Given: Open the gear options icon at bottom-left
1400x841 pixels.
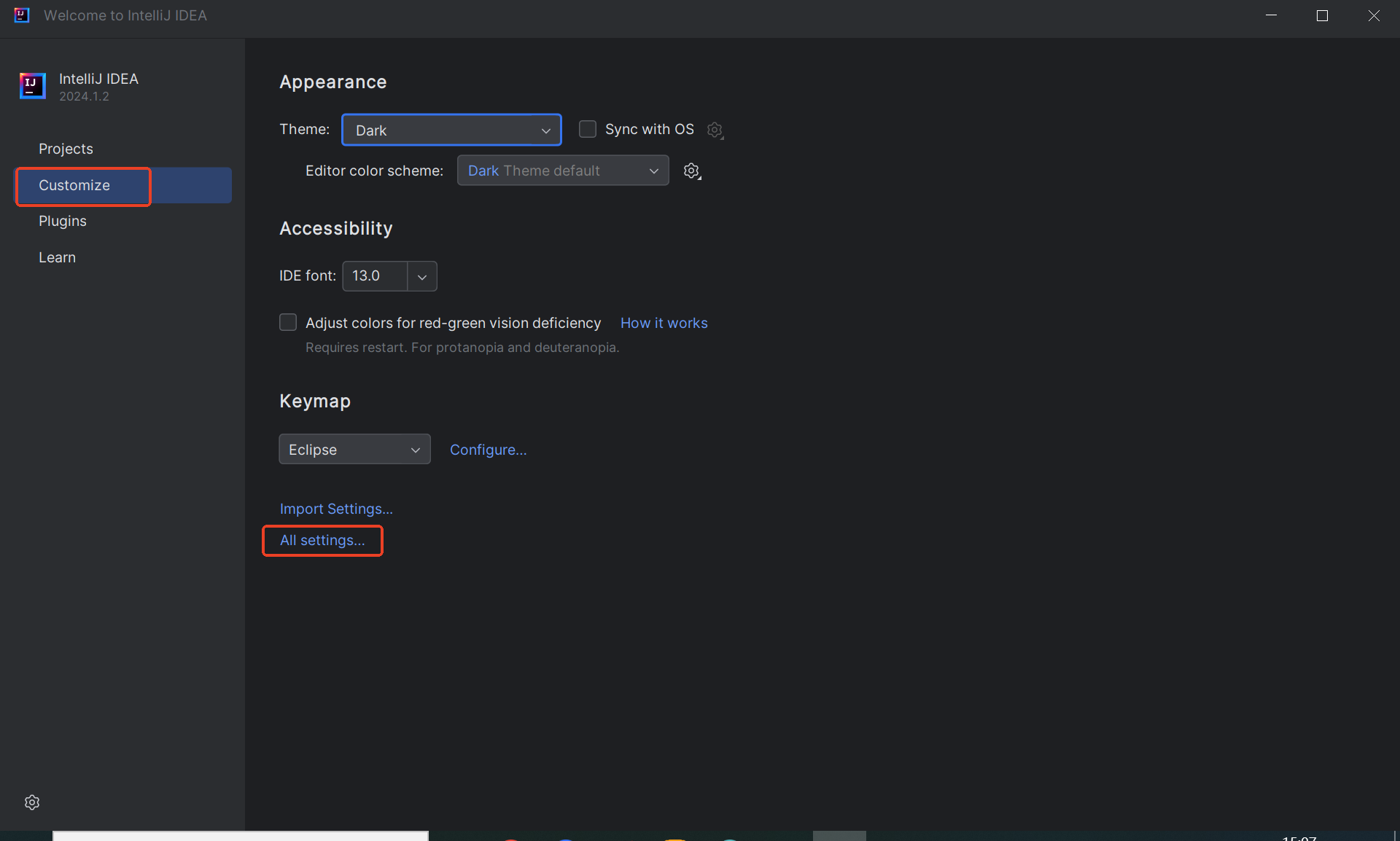Looking at the screenshot, I should click(32, 802).
